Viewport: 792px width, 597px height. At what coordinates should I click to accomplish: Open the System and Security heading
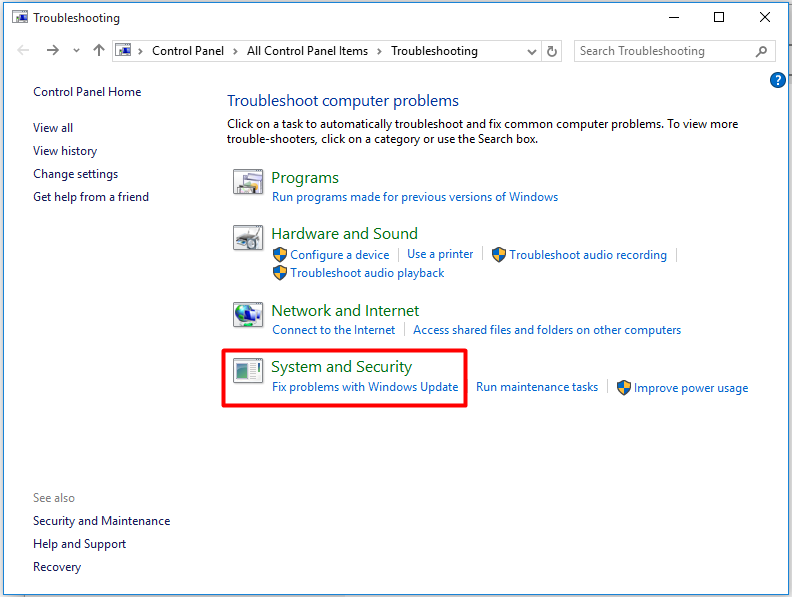[341, 367]
